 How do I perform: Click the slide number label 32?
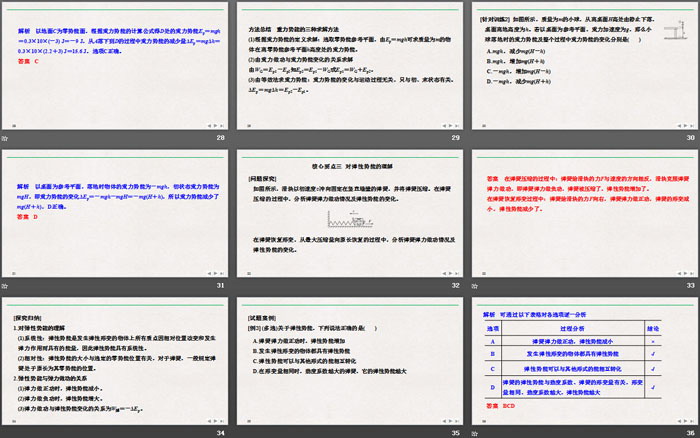455,286
